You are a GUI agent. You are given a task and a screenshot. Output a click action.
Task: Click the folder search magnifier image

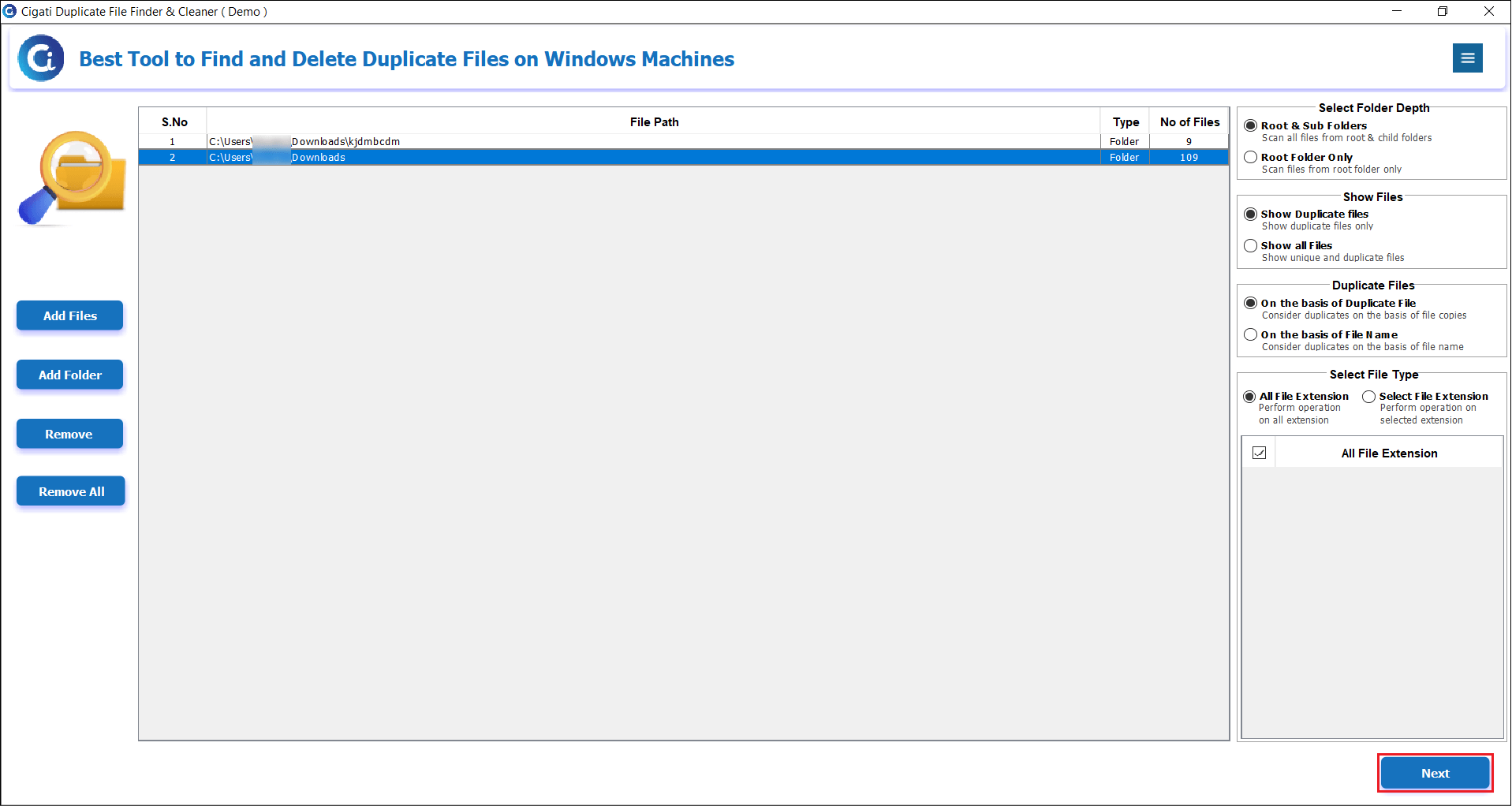click(72, 178)
